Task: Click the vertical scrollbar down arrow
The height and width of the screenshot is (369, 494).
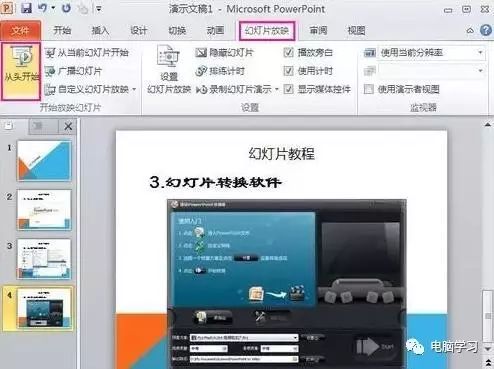Action: coord(488,349)
